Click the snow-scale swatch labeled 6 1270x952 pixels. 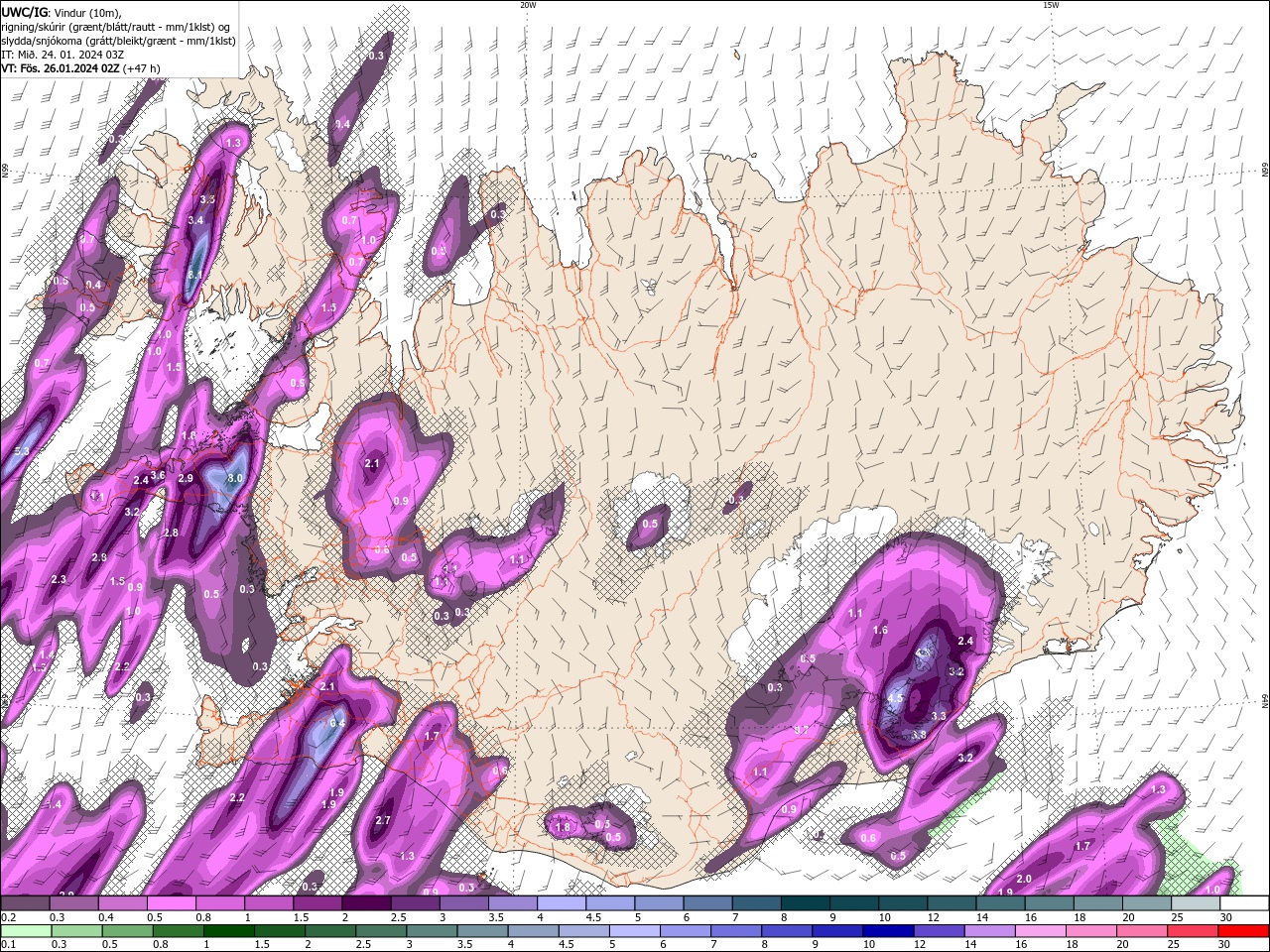pos(707,903)
